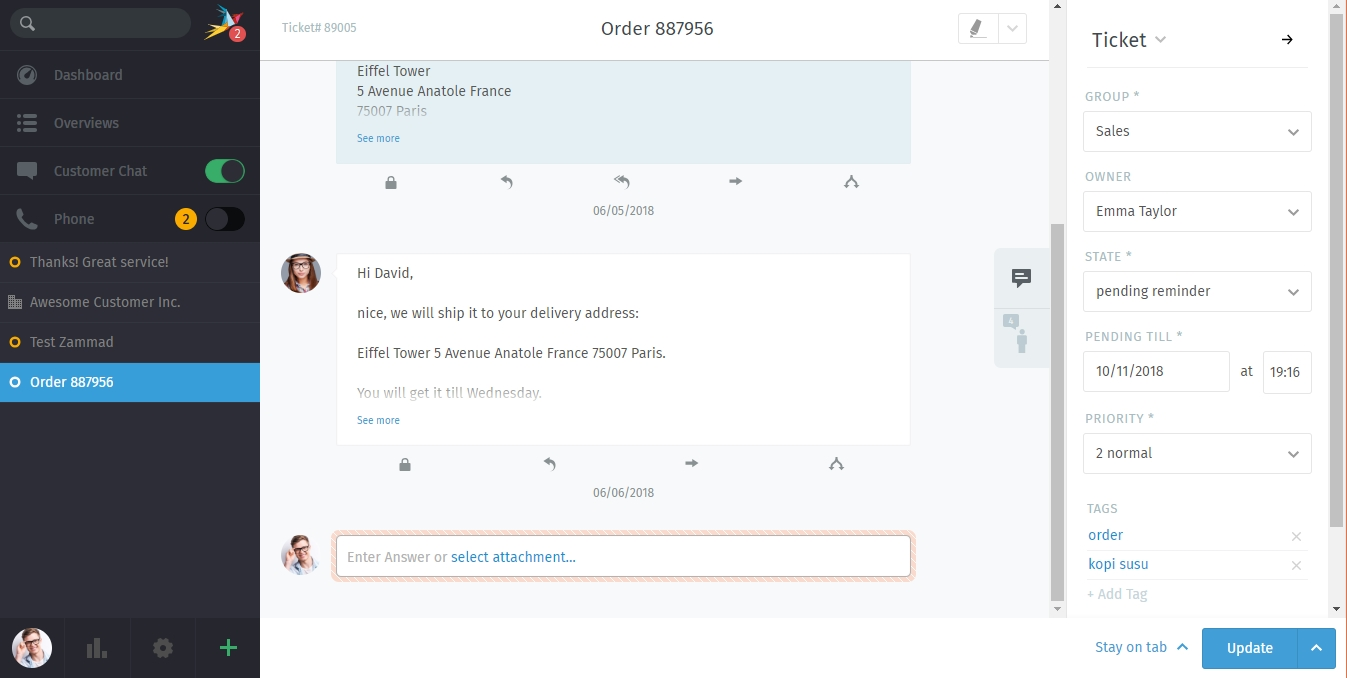Click forward arrow under first article

pyautogui.click(x=736, y=182)
